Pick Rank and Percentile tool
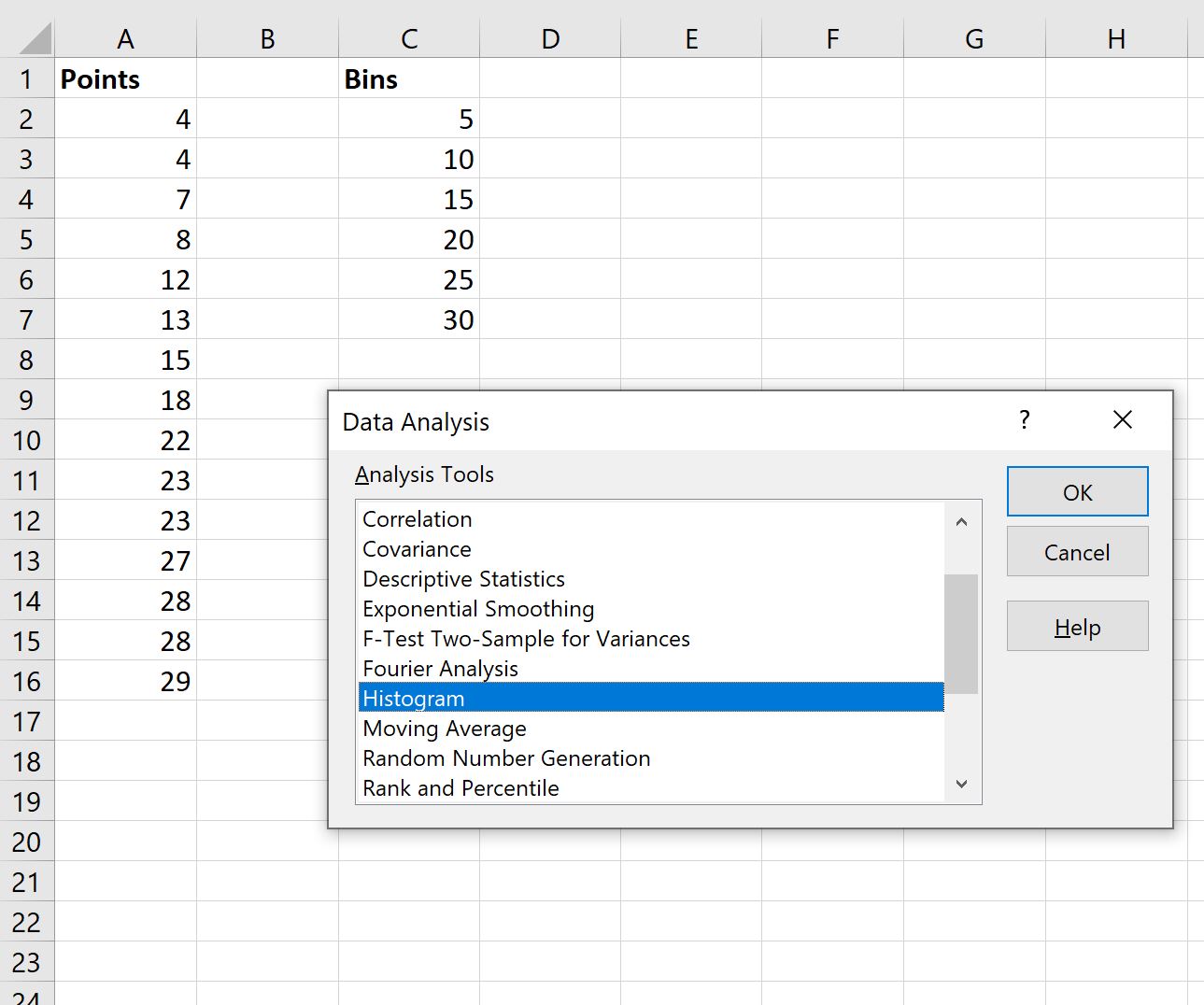 click(651, 787)
